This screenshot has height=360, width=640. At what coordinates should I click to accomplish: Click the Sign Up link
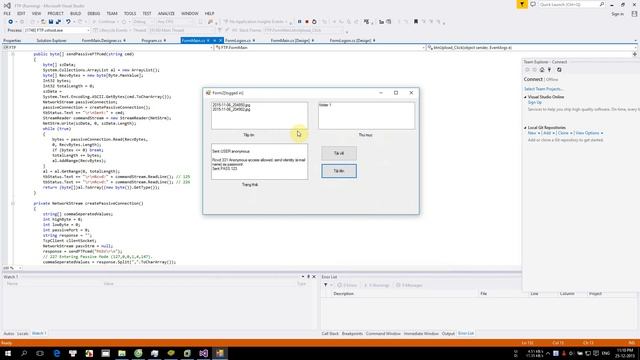[535, 102]
